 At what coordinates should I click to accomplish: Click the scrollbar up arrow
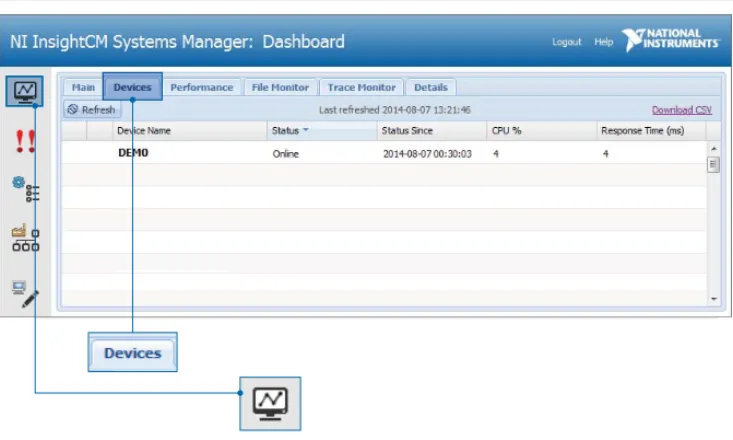click(x=713, y=149)
